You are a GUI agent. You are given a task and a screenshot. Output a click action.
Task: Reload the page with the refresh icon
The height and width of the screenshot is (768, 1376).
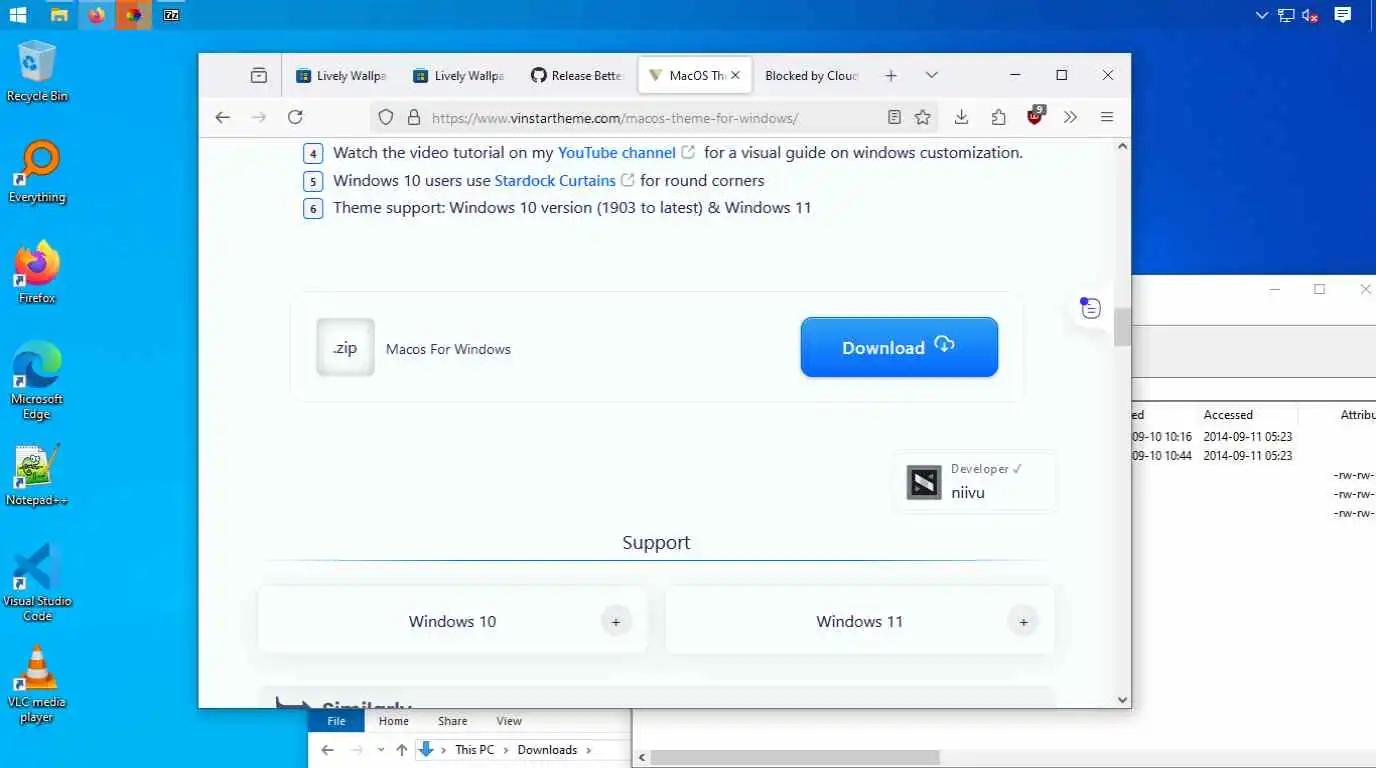(x=295, y=117)
